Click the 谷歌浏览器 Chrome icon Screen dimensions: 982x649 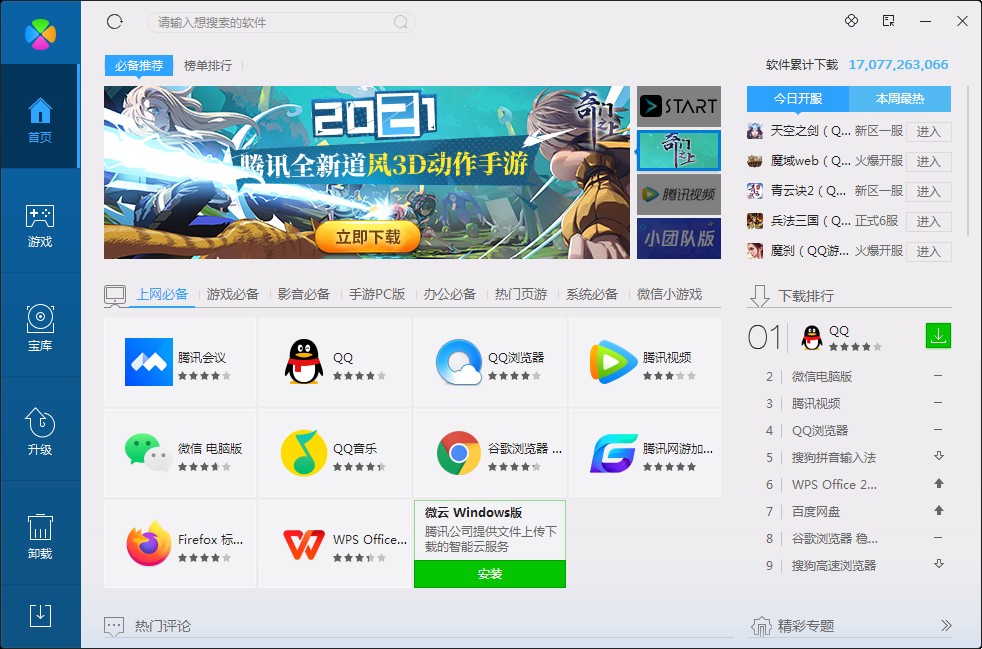[x=459, y=453]
